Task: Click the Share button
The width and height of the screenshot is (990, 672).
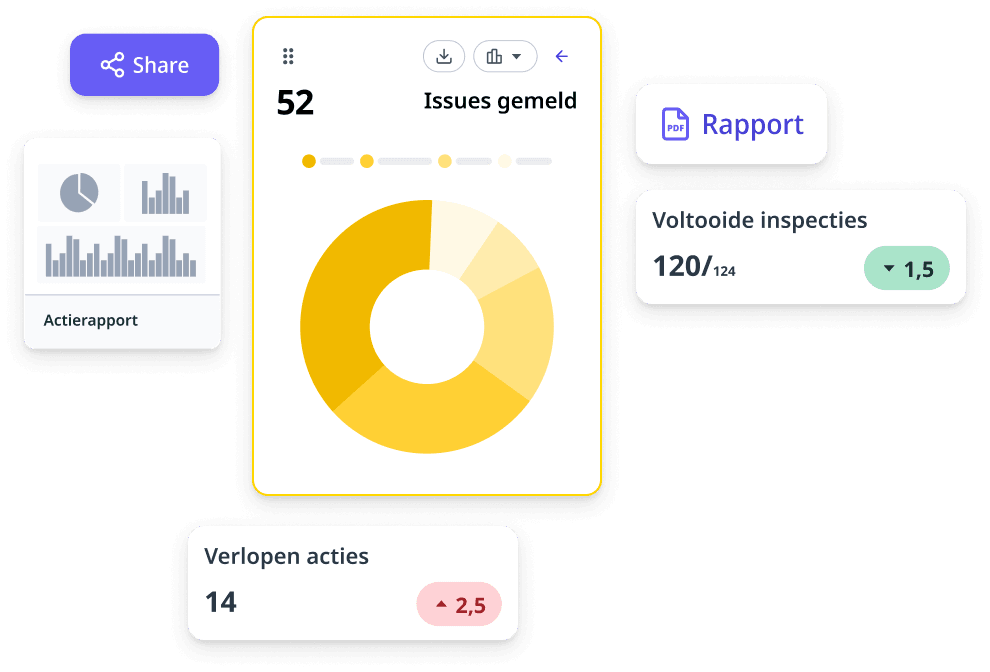Action: click(144, 65)
